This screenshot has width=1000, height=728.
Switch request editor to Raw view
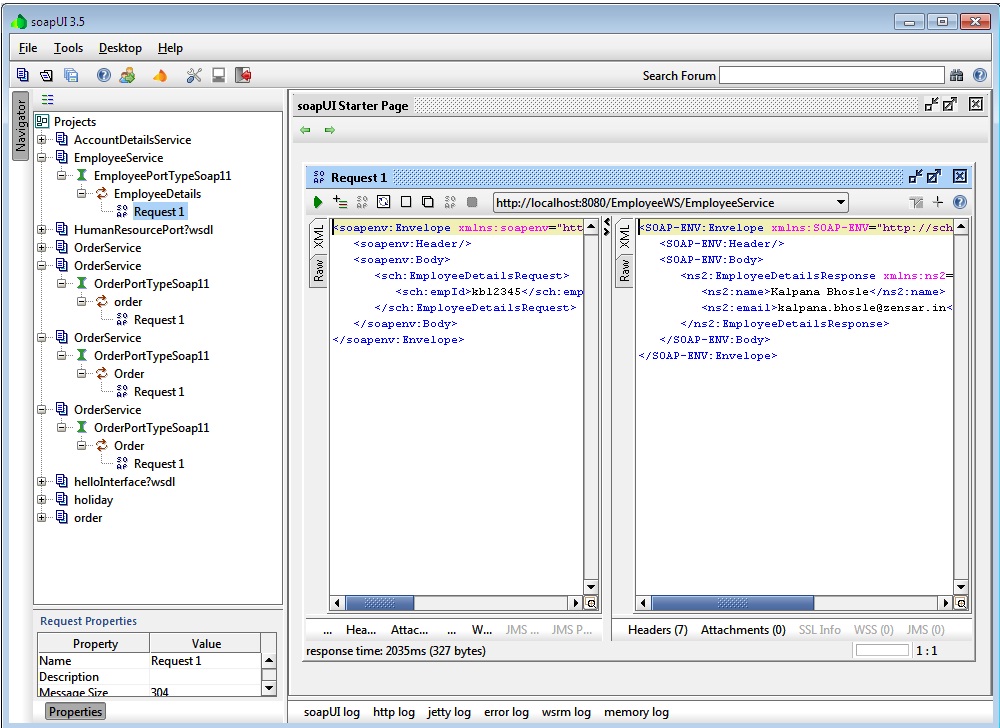(x=319, y=270)
